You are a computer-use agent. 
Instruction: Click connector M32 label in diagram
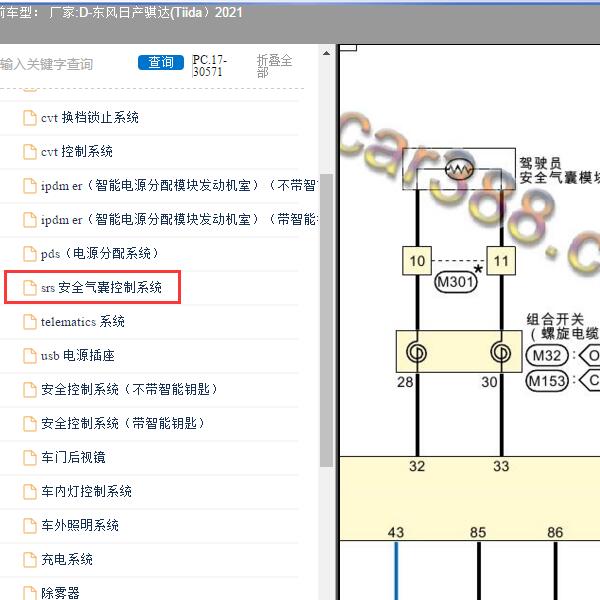click(547, 356)
